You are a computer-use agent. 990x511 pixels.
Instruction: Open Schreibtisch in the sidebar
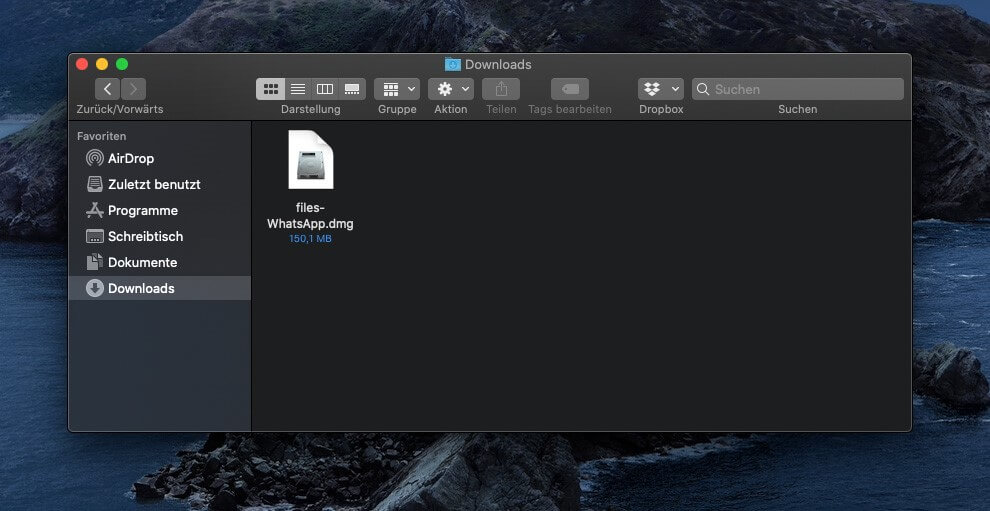pyautogui.click(x=159, y=236)
